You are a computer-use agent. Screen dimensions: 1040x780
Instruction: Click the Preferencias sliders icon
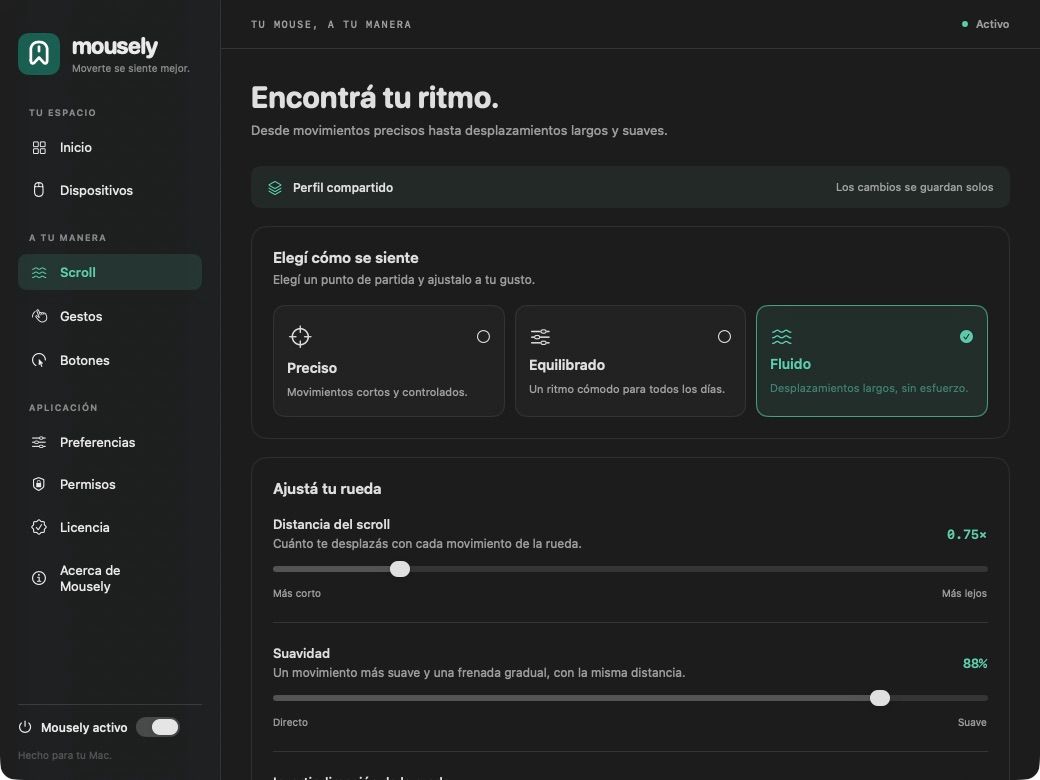point(39,442)
